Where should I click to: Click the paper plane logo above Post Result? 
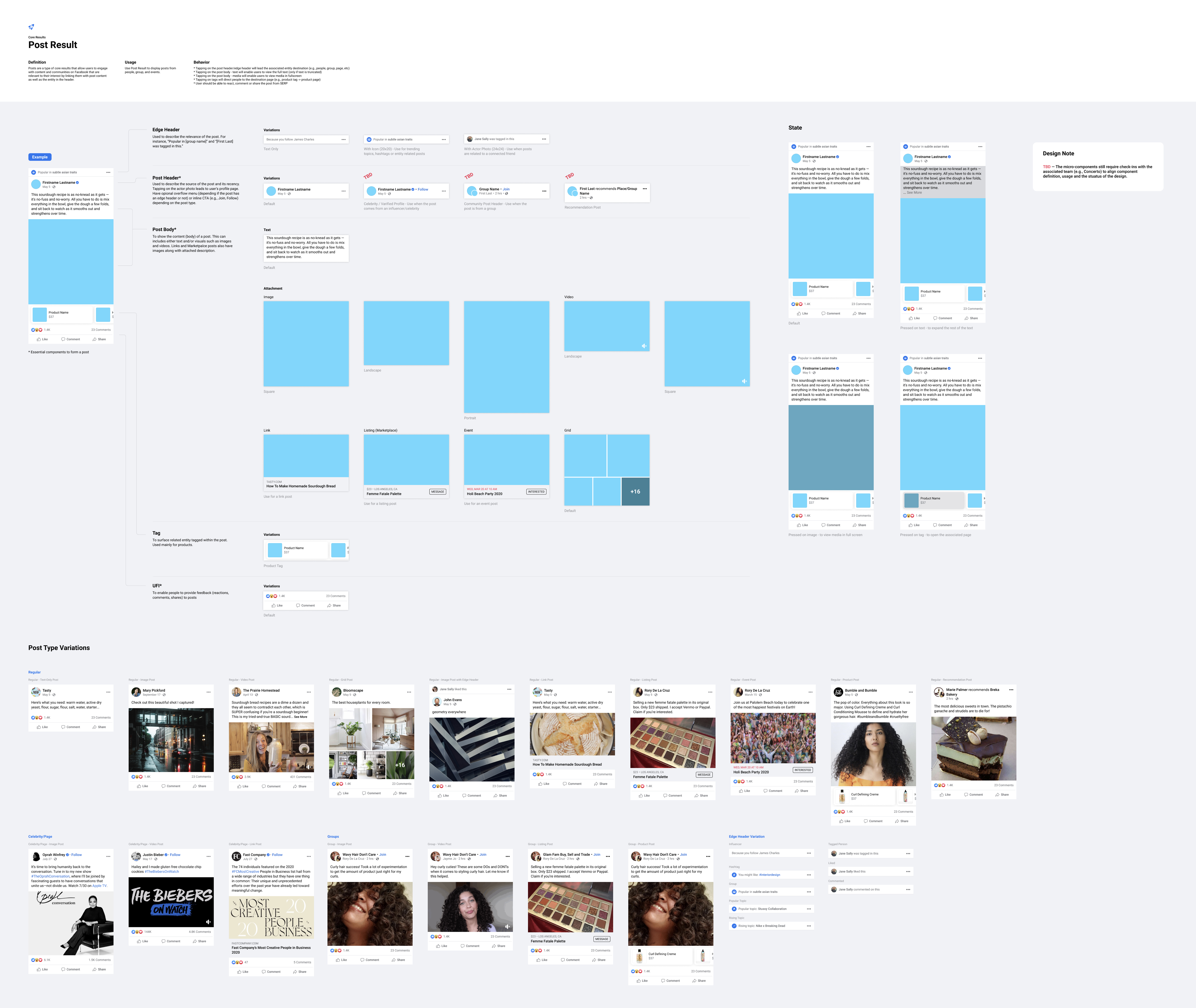coord(31,27)
